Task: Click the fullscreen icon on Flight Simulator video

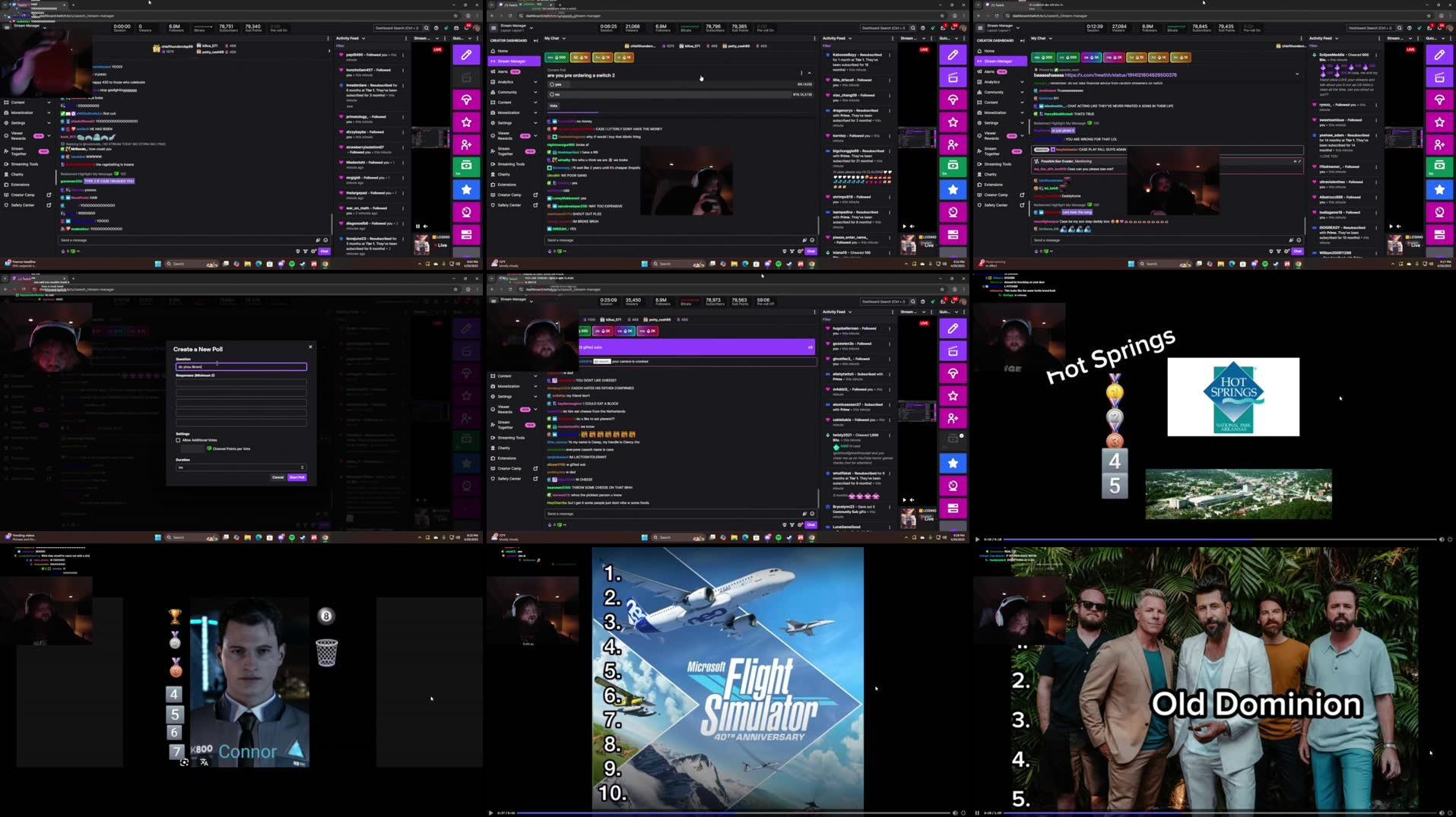Action: tap(963, 812)
